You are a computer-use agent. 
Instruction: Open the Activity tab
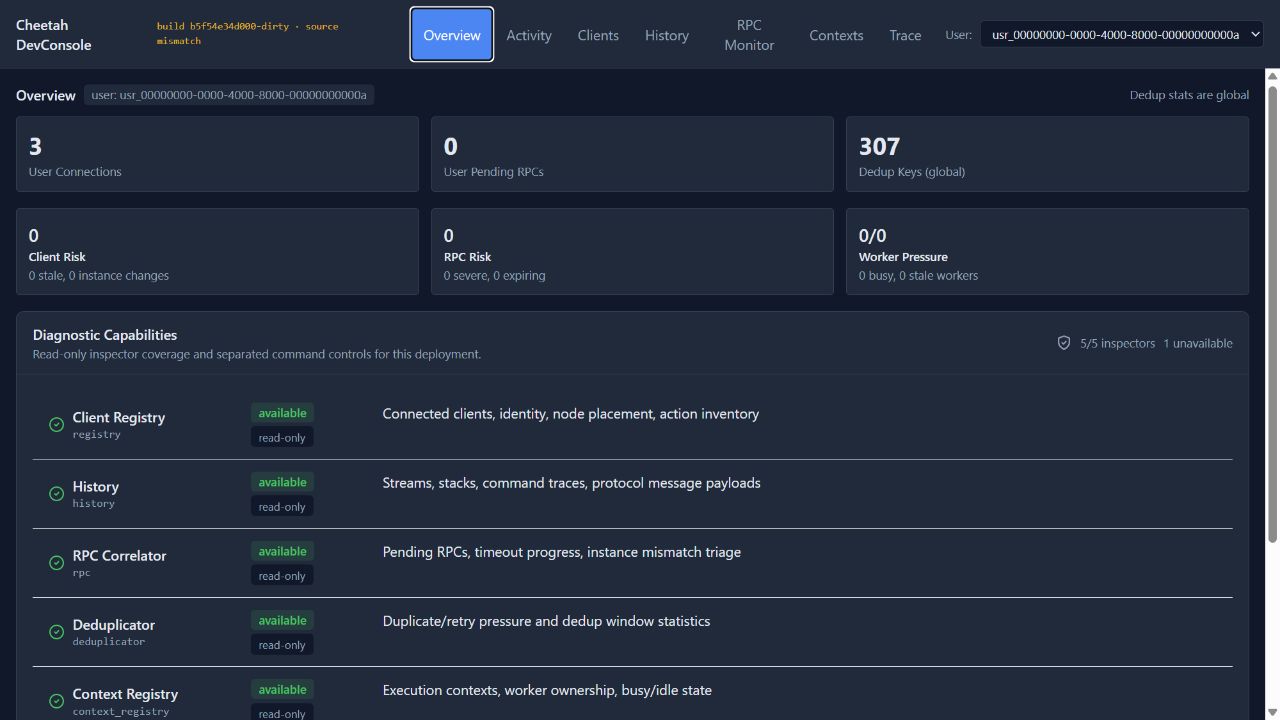coord(529,35)
